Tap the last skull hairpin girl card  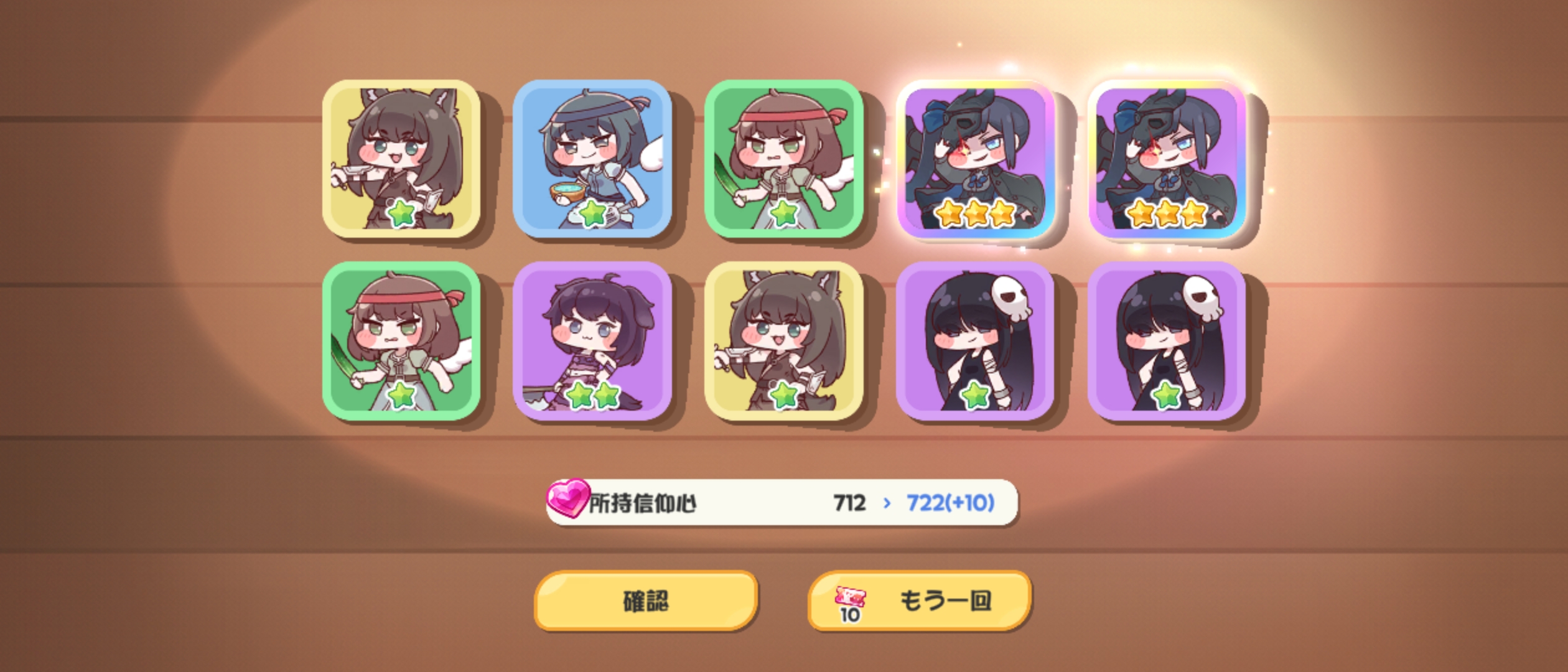pos(1167,340)
